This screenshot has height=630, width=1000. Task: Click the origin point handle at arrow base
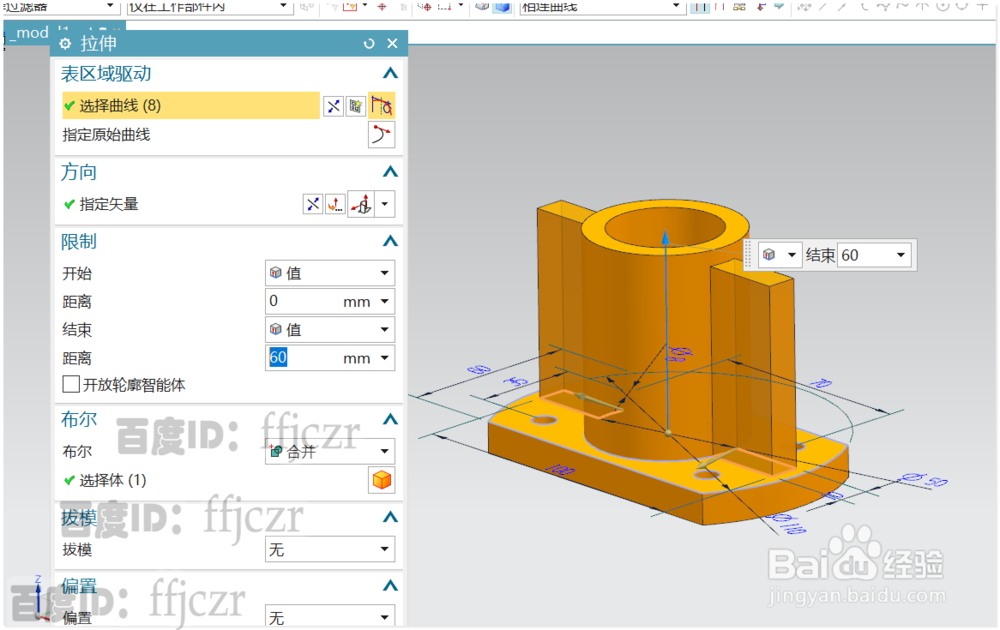[668, 433]
